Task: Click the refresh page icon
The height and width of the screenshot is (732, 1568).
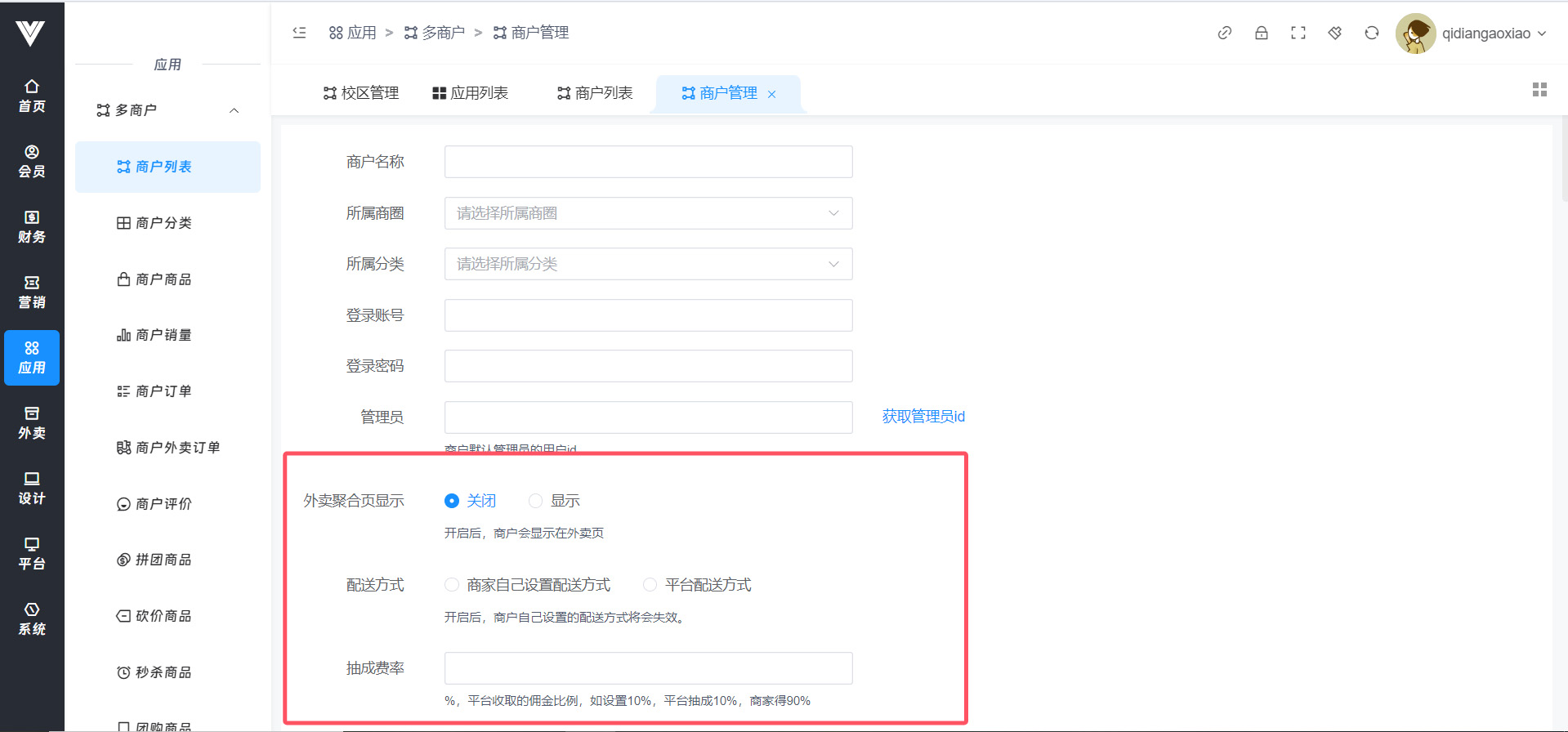Action: [1371, 33]
